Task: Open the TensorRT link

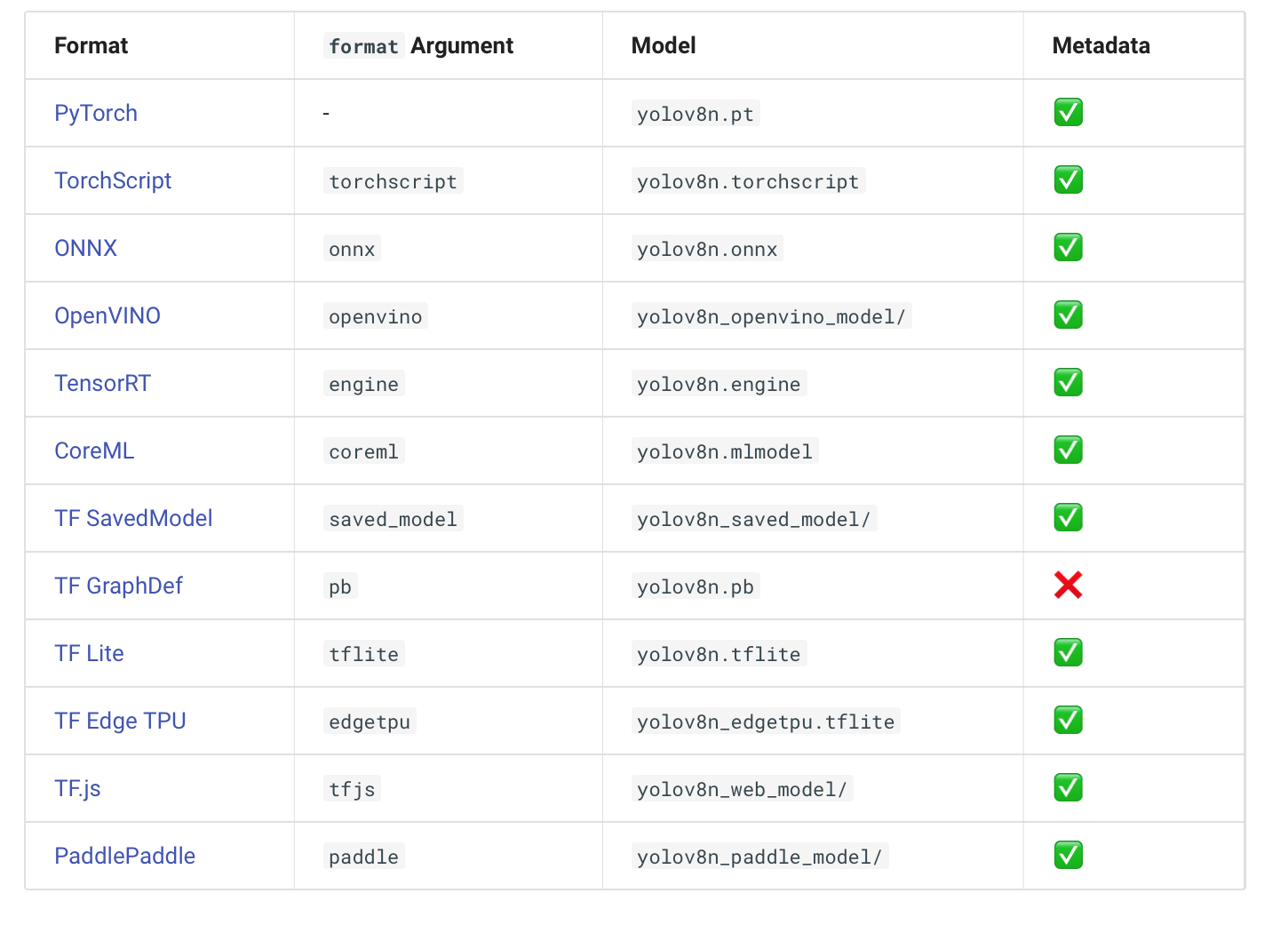Action: point(103,383)
